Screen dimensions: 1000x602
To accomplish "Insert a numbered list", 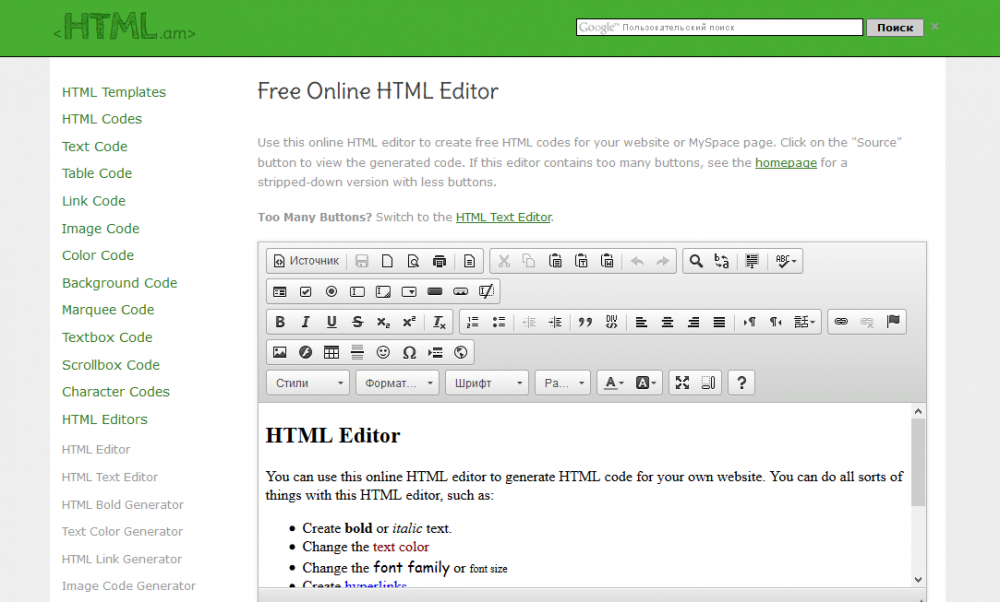I will point(473,322).
